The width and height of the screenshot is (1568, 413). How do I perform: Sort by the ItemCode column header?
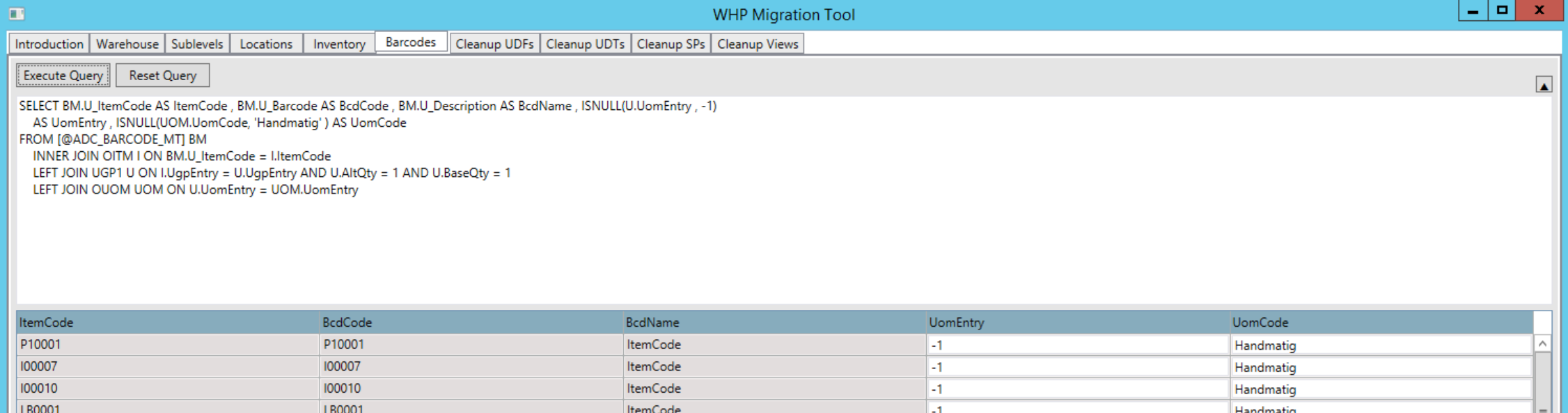[167, 322]
